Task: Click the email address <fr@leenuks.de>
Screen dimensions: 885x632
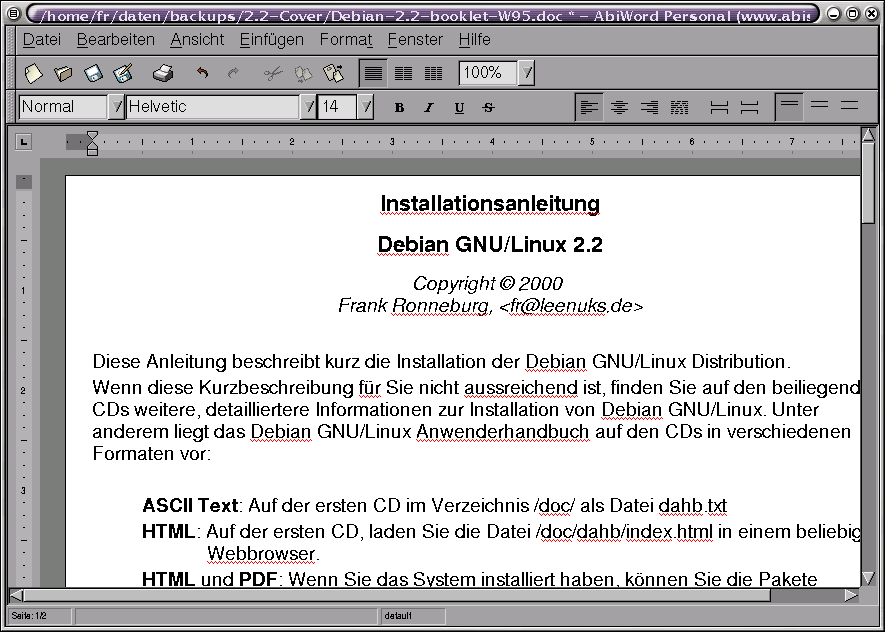Action: click(x=571, y=306)
